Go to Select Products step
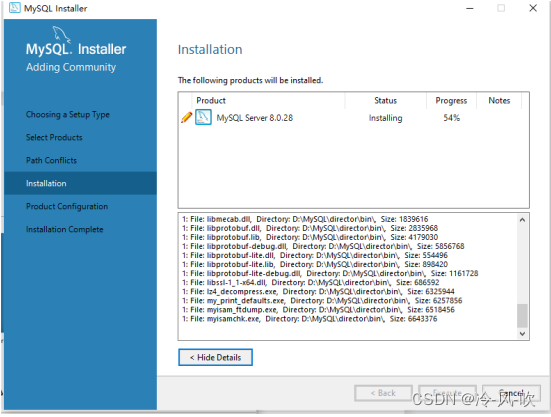The width and height of the screenshot is (551, 417). click(54, 137)
